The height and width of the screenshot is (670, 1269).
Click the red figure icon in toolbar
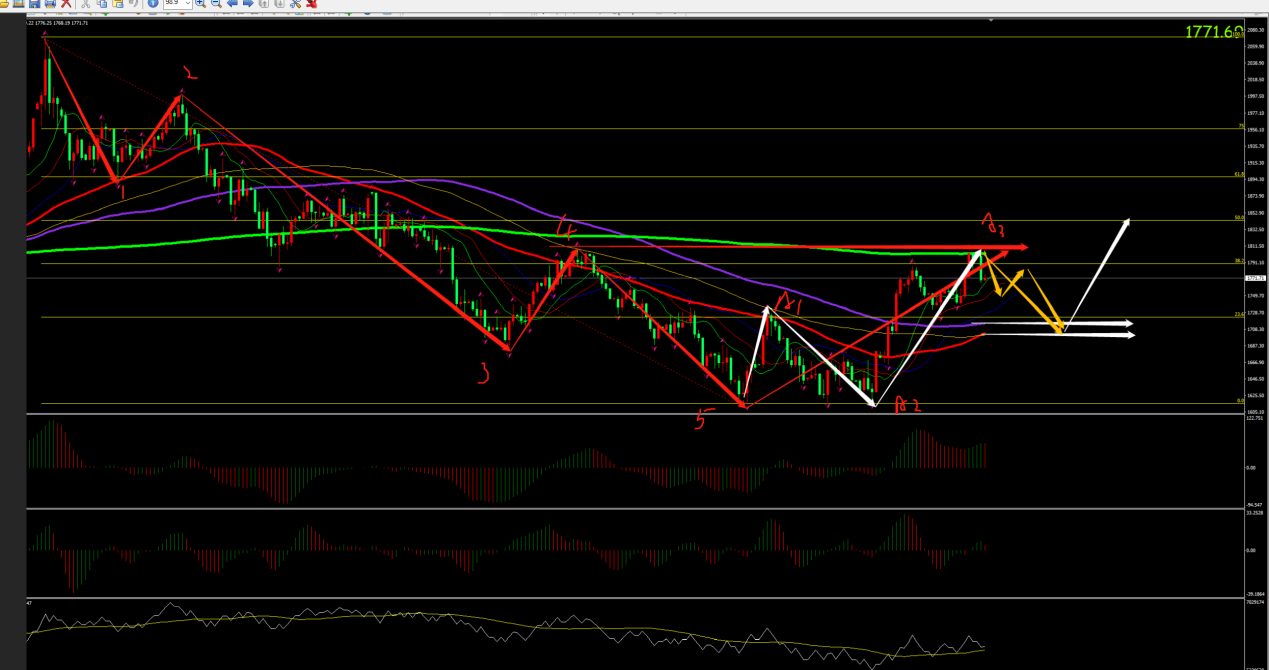pyautogui.click(x=311, y=3)
